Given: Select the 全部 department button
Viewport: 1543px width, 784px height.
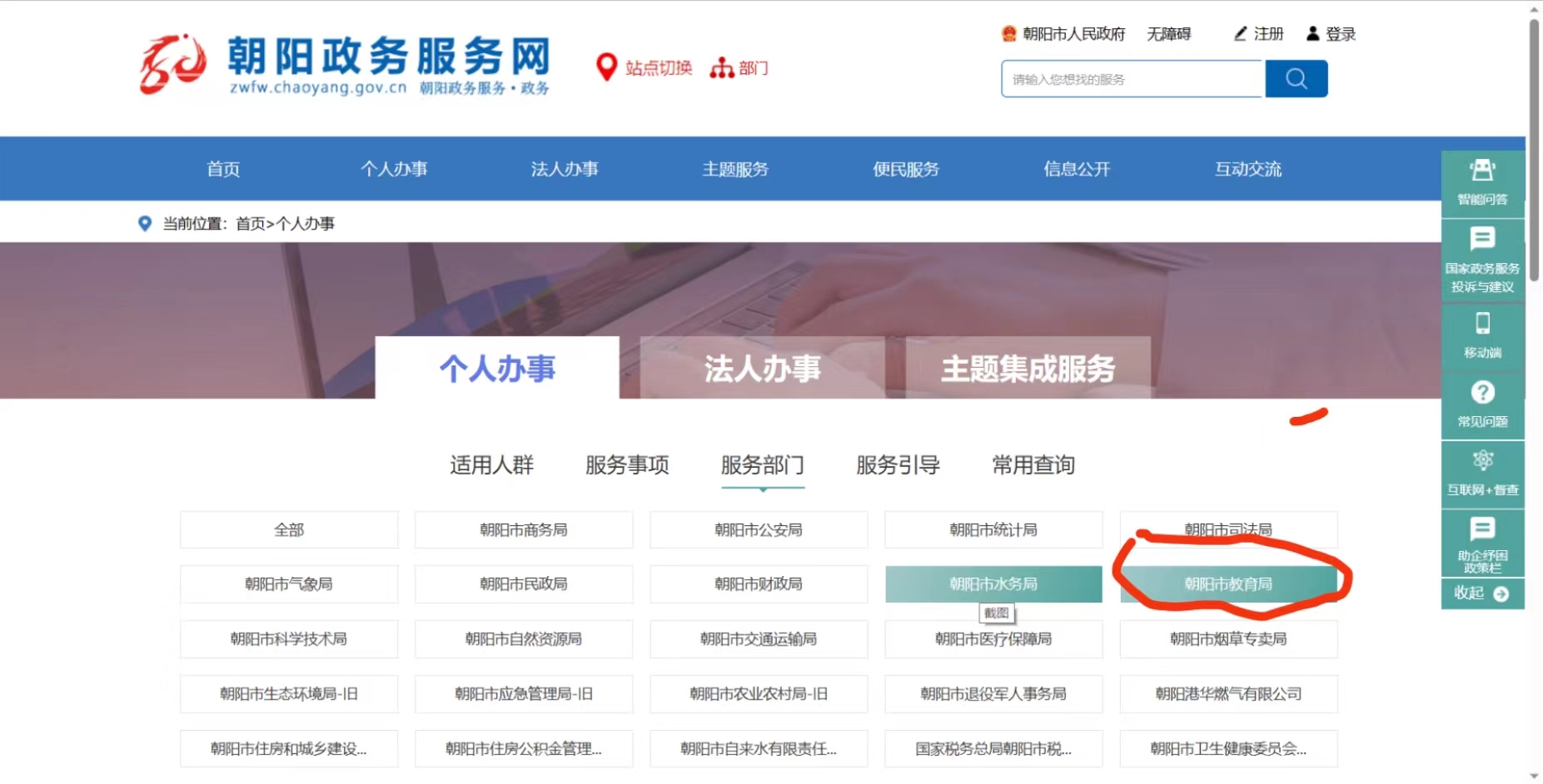Looking at the screenshot, I should pos(289,530).
